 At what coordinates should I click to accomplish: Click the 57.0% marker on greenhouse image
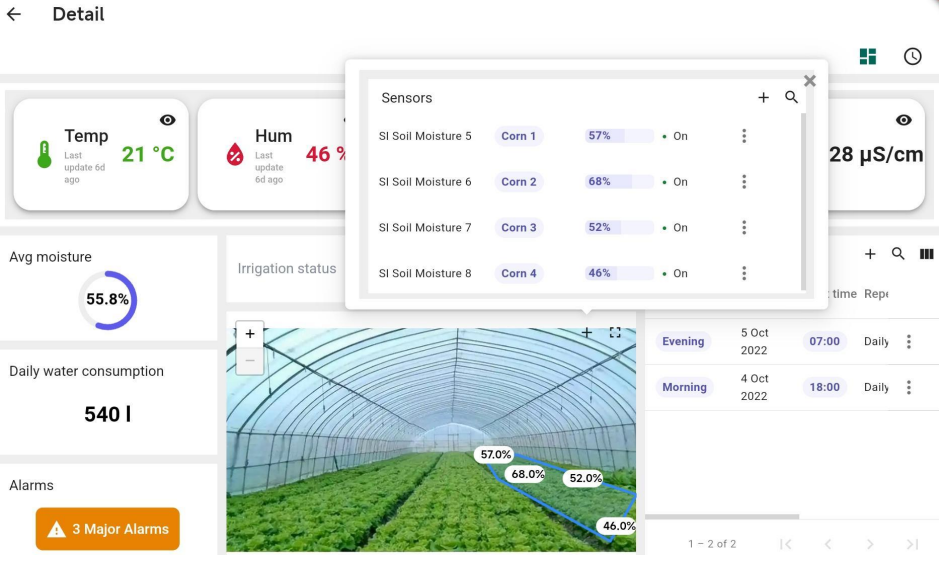[496, 455]
